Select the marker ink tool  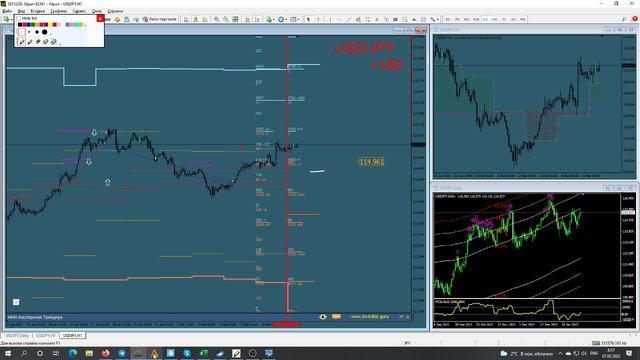pos(30,42)
